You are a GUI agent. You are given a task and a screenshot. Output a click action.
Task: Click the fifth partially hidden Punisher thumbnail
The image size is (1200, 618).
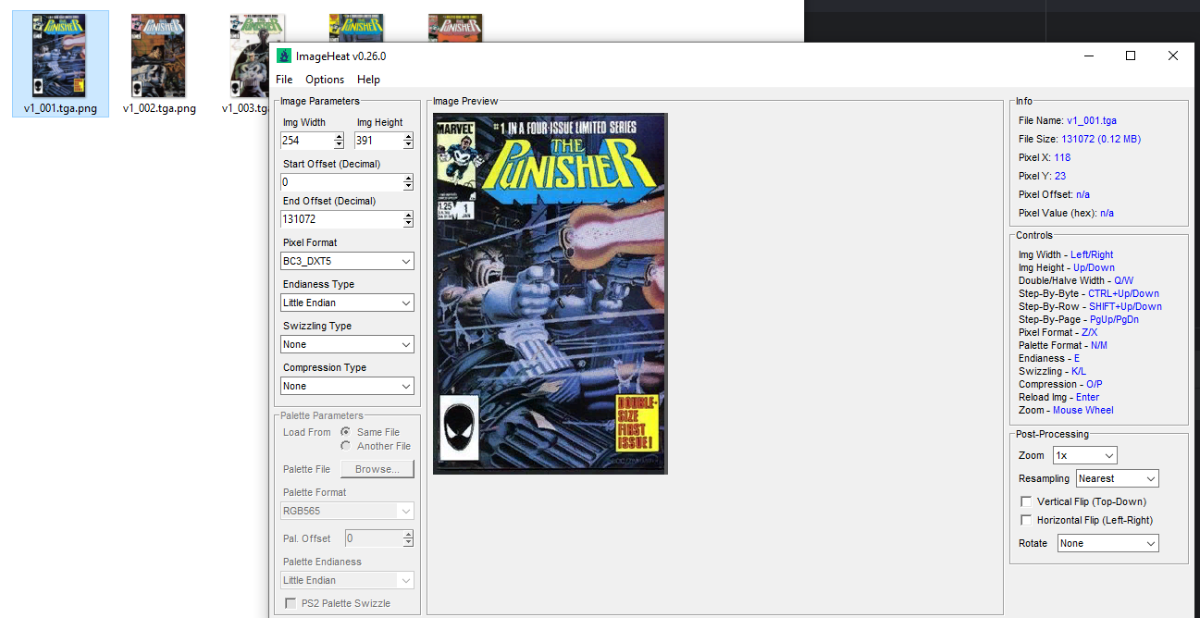[x=456, y=28]
